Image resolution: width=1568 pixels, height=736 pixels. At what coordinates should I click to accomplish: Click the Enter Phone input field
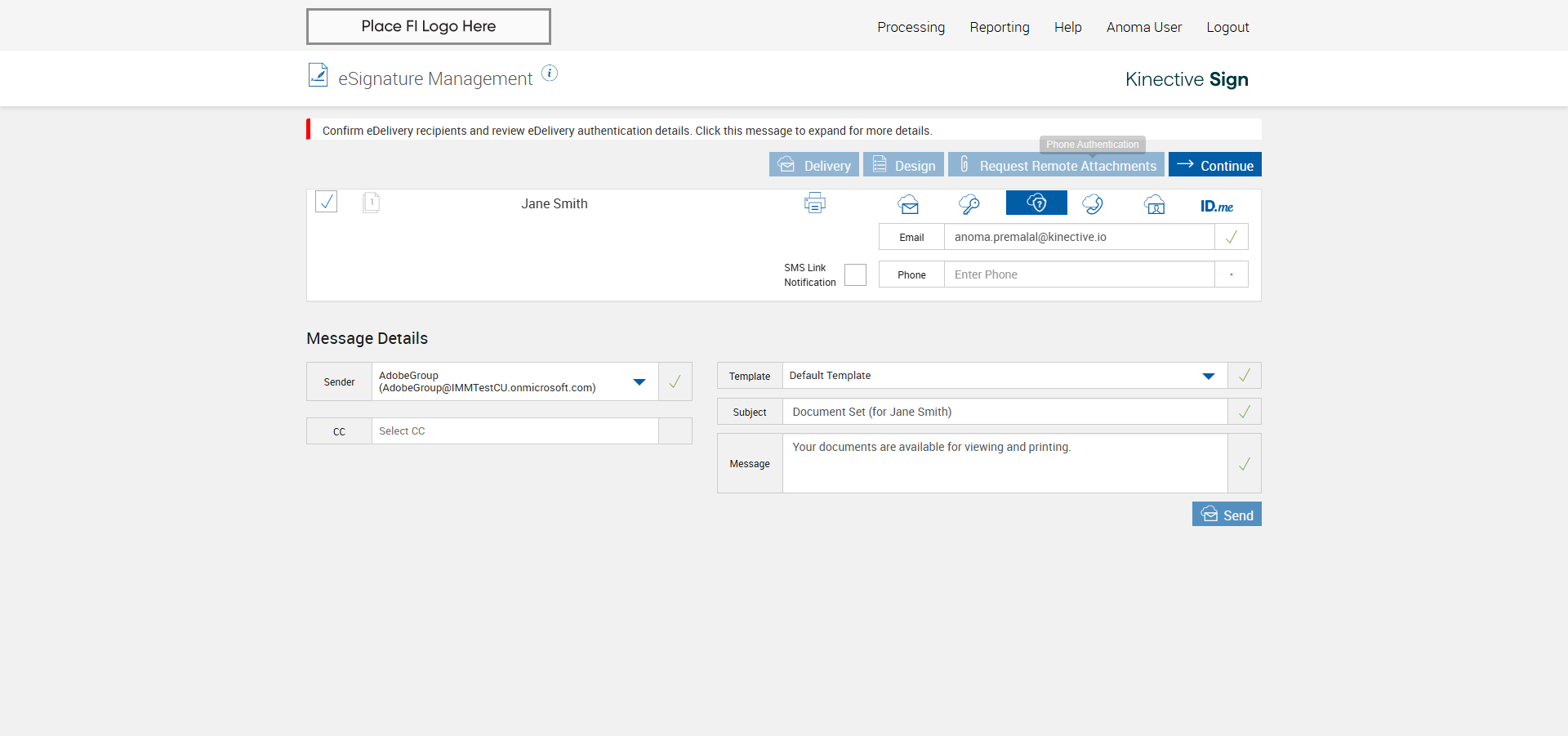1078,274
